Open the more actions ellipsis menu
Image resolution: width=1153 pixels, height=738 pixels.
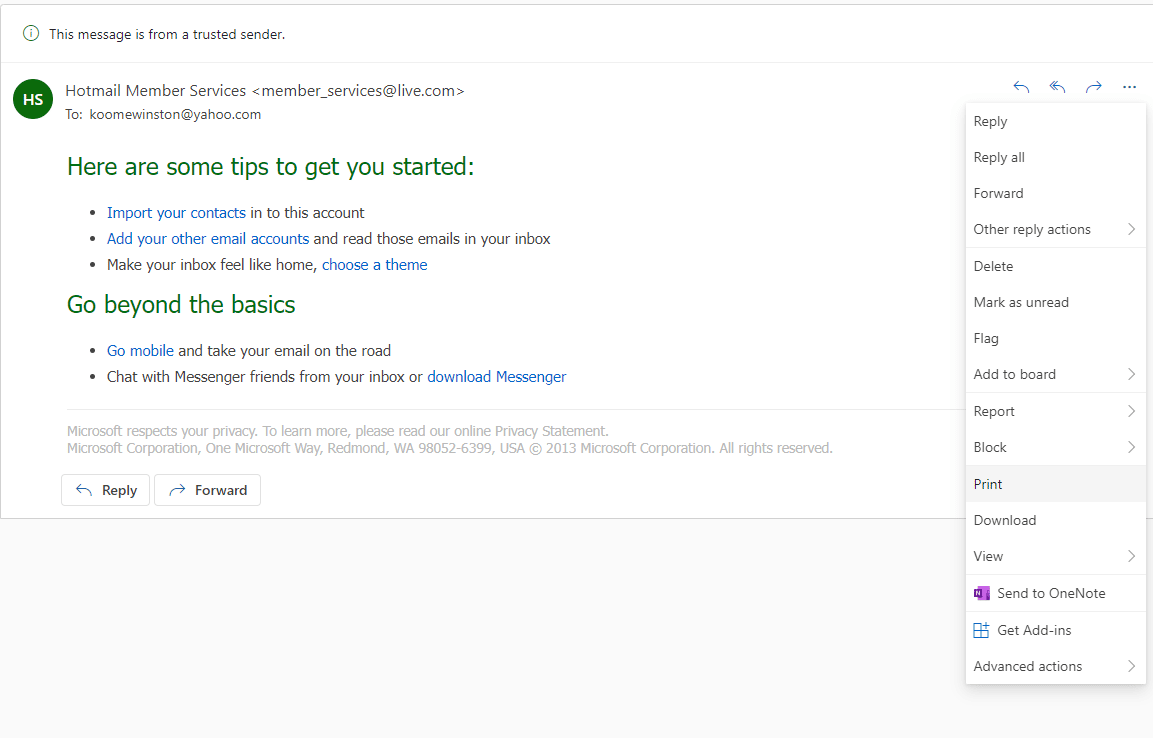coord(1129,87)
